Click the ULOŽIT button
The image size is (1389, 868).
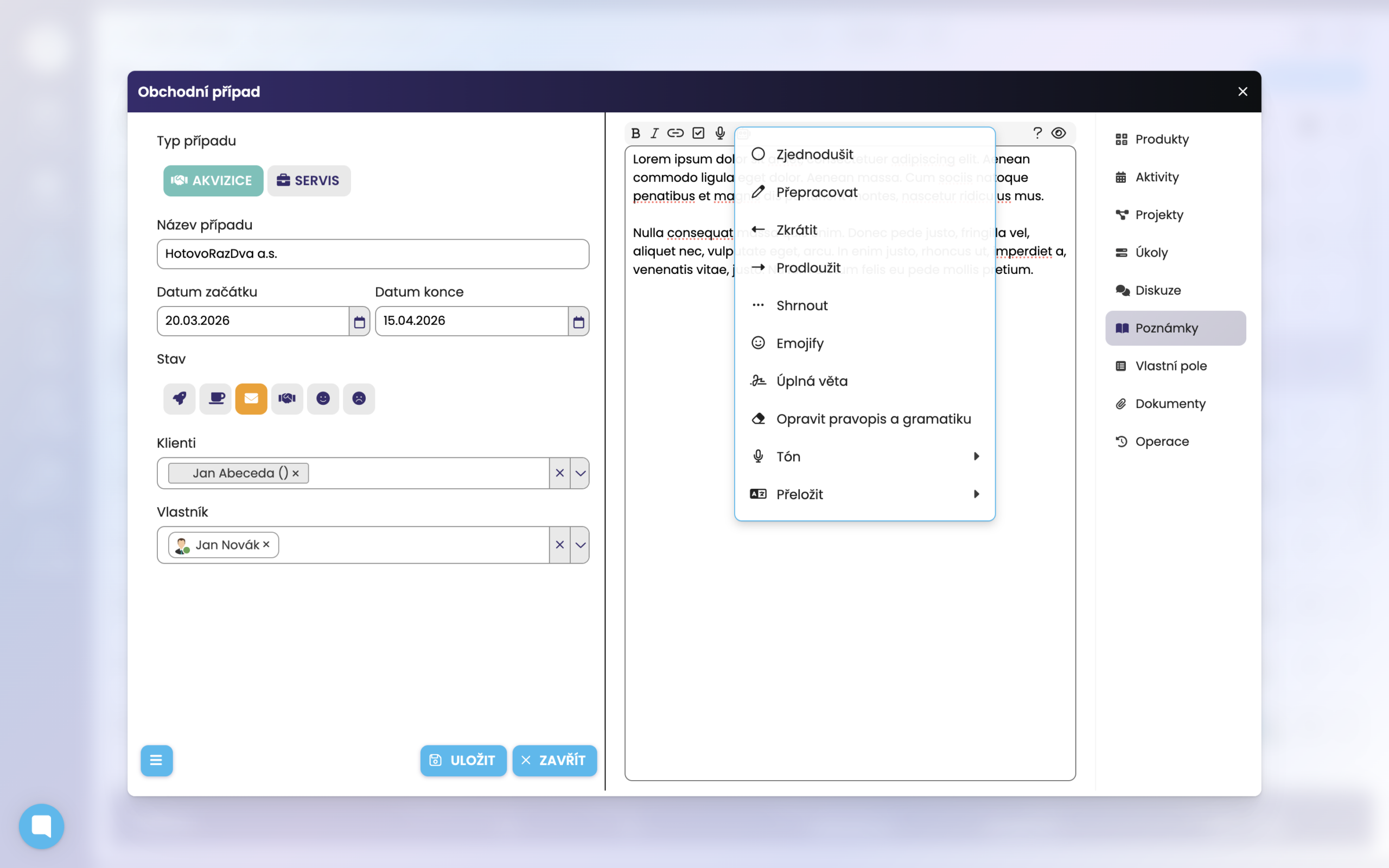(463, 760)
